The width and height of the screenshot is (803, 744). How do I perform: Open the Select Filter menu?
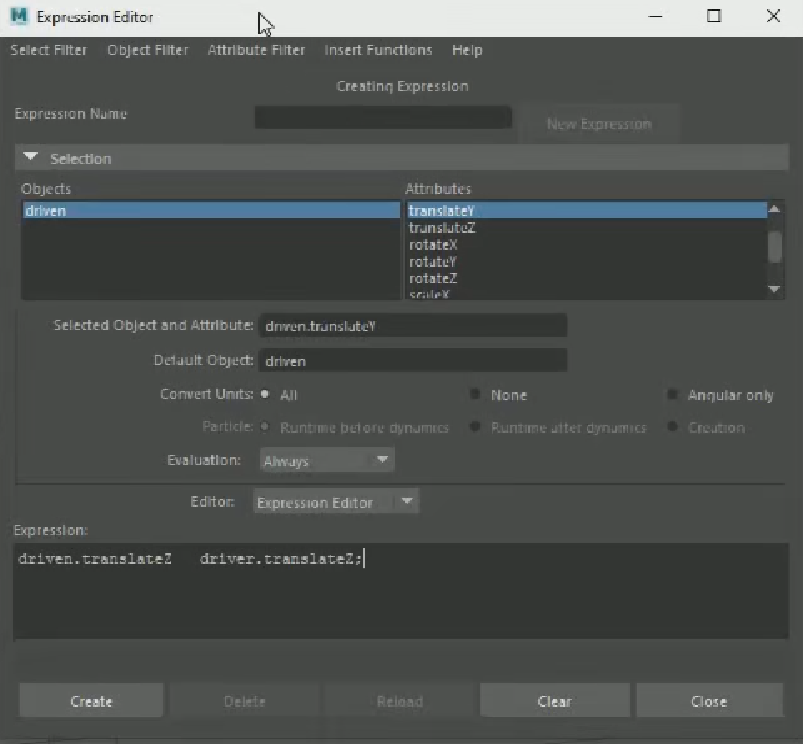48,50
